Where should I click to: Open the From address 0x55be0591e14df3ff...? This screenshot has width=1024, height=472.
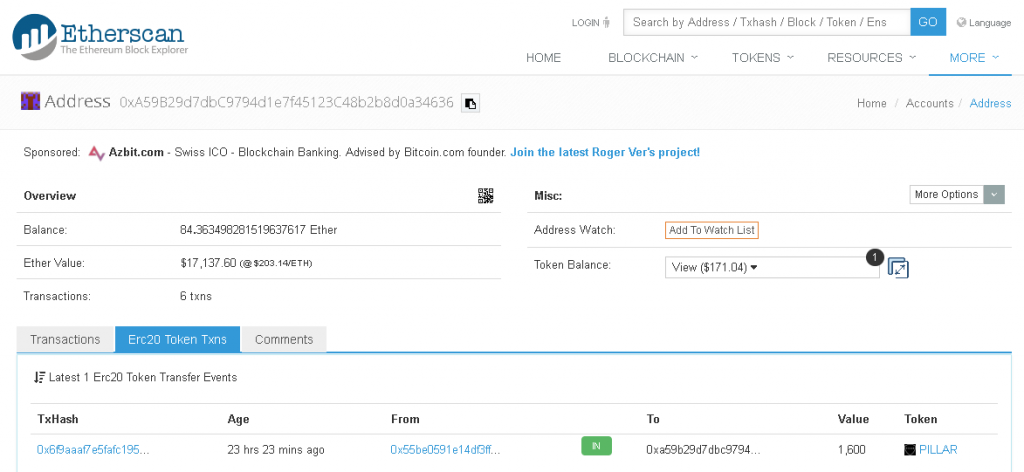445,450
